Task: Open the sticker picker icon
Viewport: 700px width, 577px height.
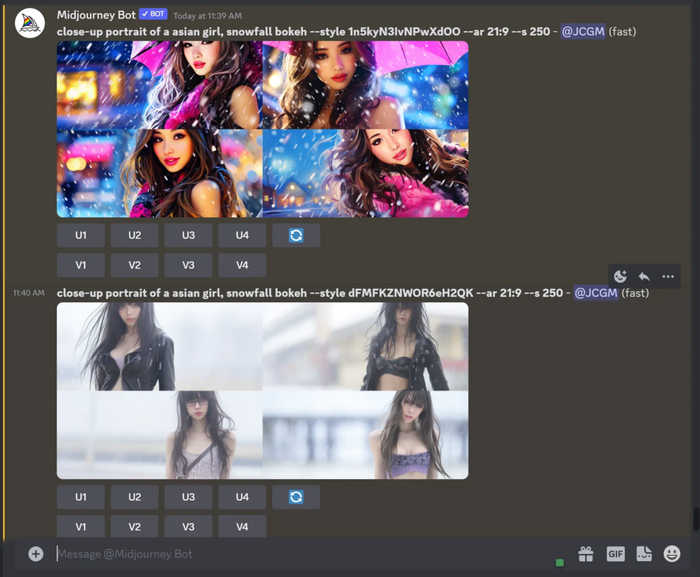Action: (644, 554)
